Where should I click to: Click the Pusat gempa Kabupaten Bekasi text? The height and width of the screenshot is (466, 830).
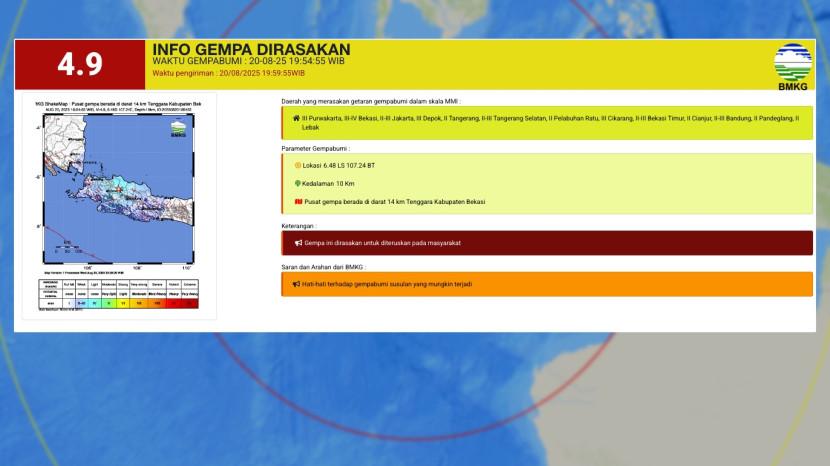coord(394,202)
